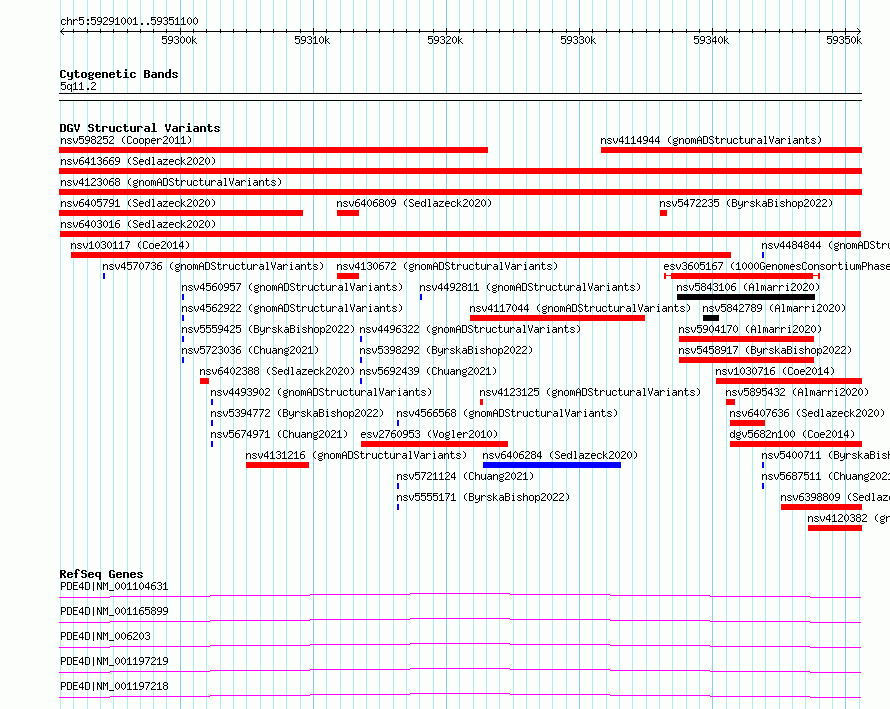Select the esv2760953 (Vogler2010) label
Viewport: 890px width, 709px height.
429,434
